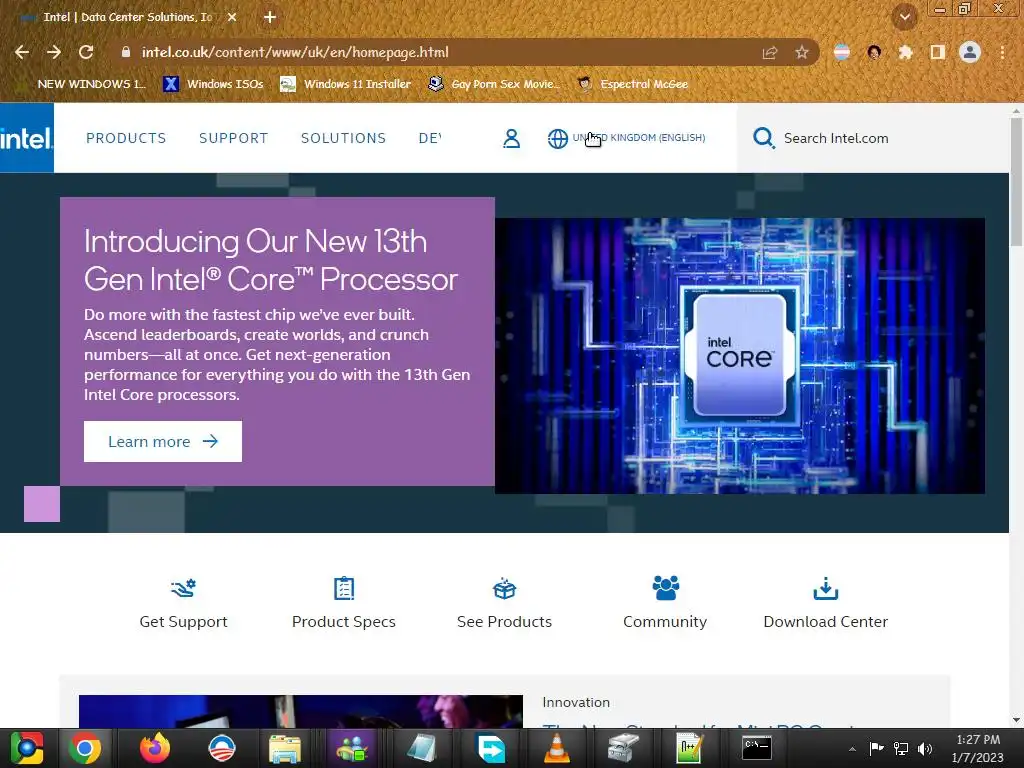1024x768 pixels.
Task: Click the taskbar clock 1:27 PM
Action: [978, 740]
